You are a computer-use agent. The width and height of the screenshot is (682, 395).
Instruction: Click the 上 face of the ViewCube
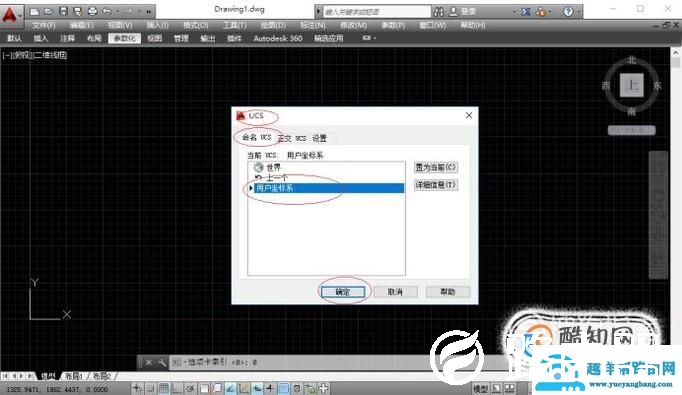pos(632,85)
